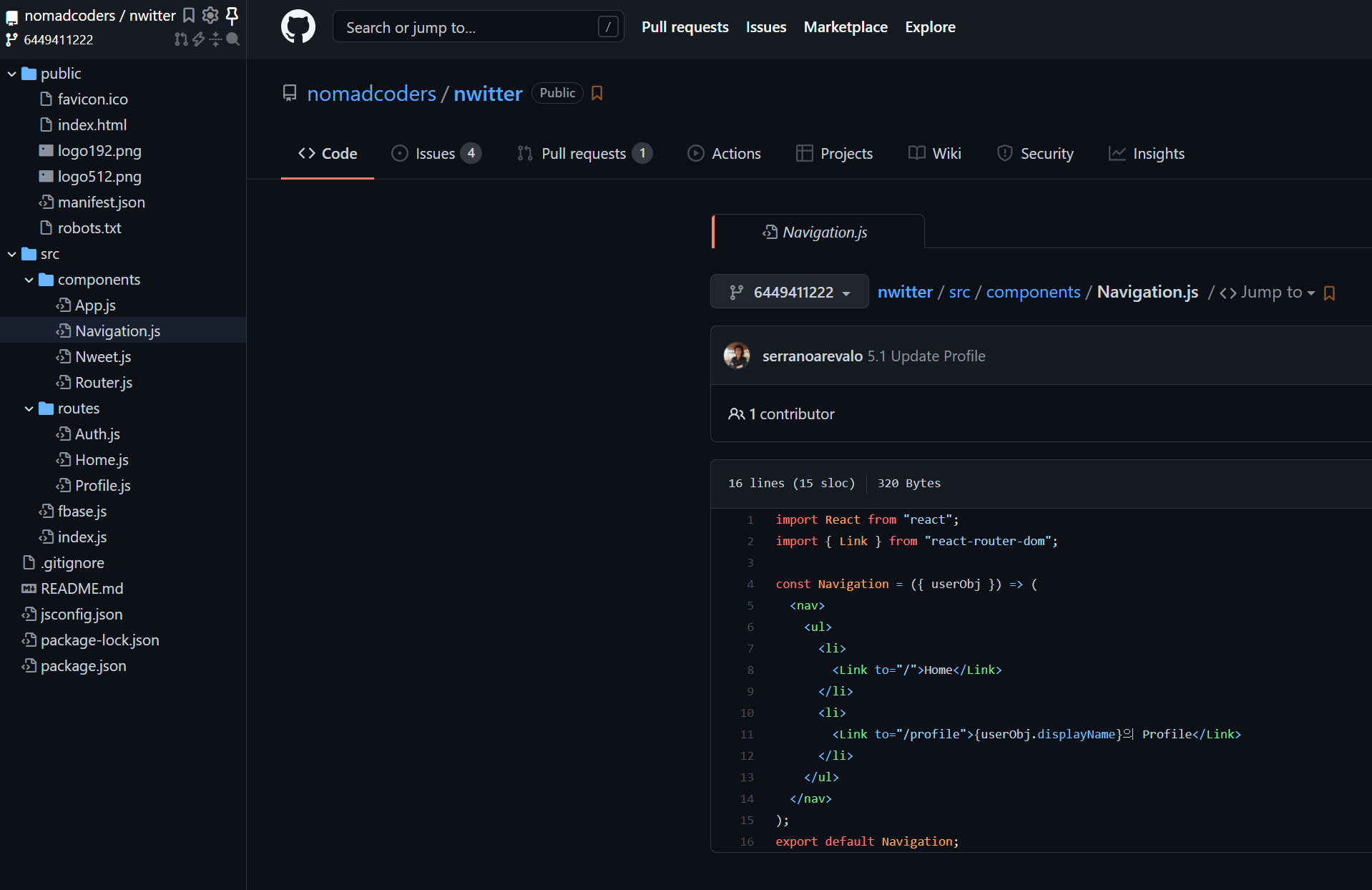
Task: Click the sidebar branch icon beside 6449411222
Action: coord(11,39)
